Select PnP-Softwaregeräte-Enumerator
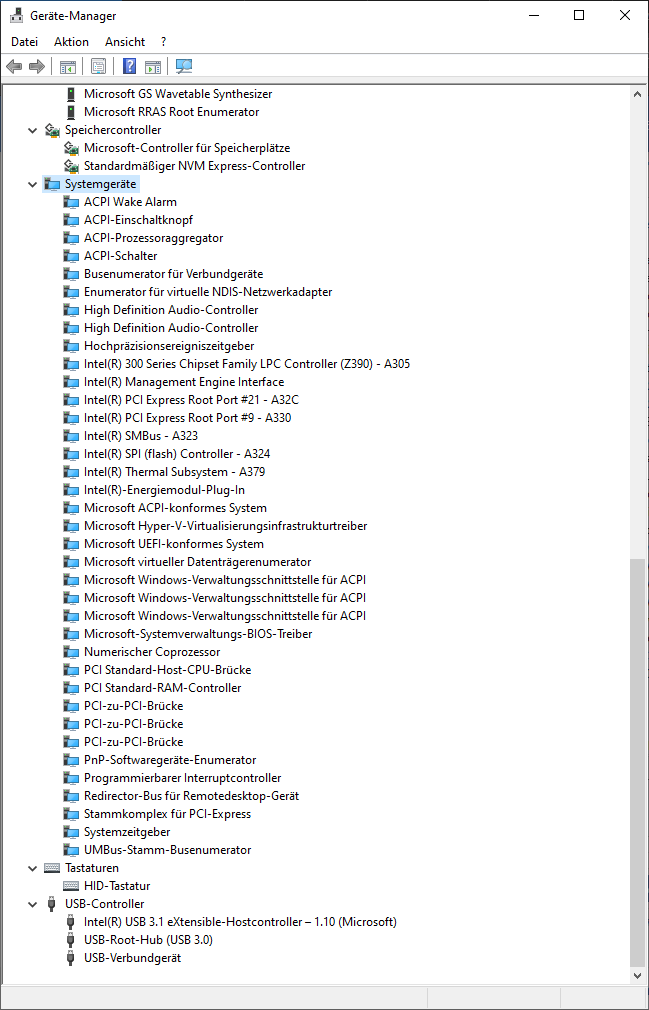649x1010 pixels. [x=170, y=760]
